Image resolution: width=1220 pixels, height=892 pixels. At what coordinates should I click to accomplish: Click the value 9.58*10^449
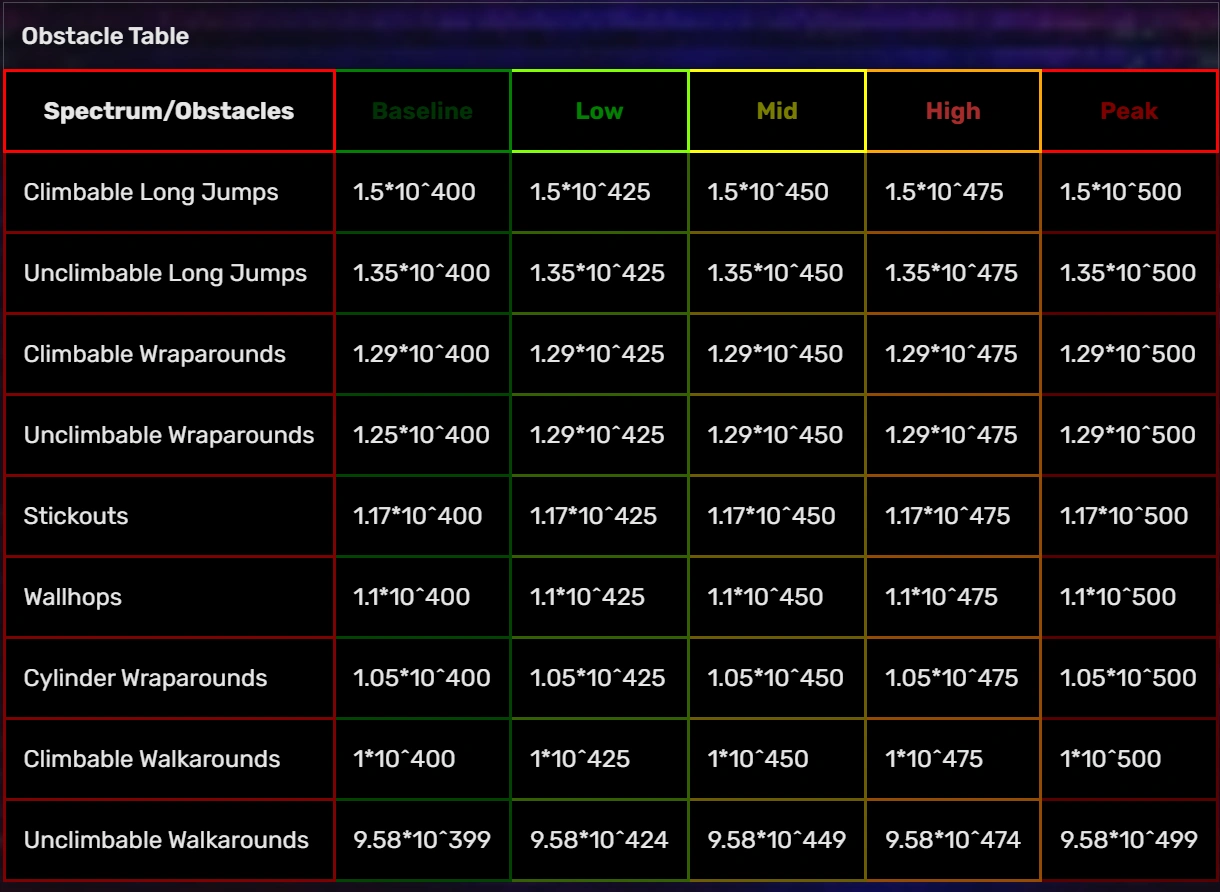[x=777, y=840]
